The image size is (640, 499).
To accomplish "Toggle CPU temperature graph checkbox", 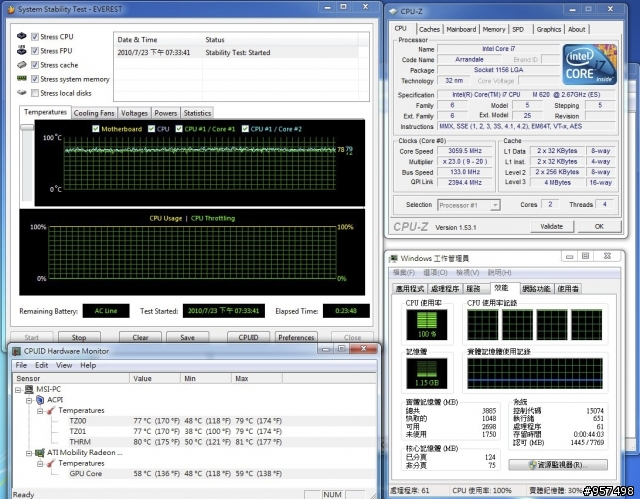I will (151, 129).
